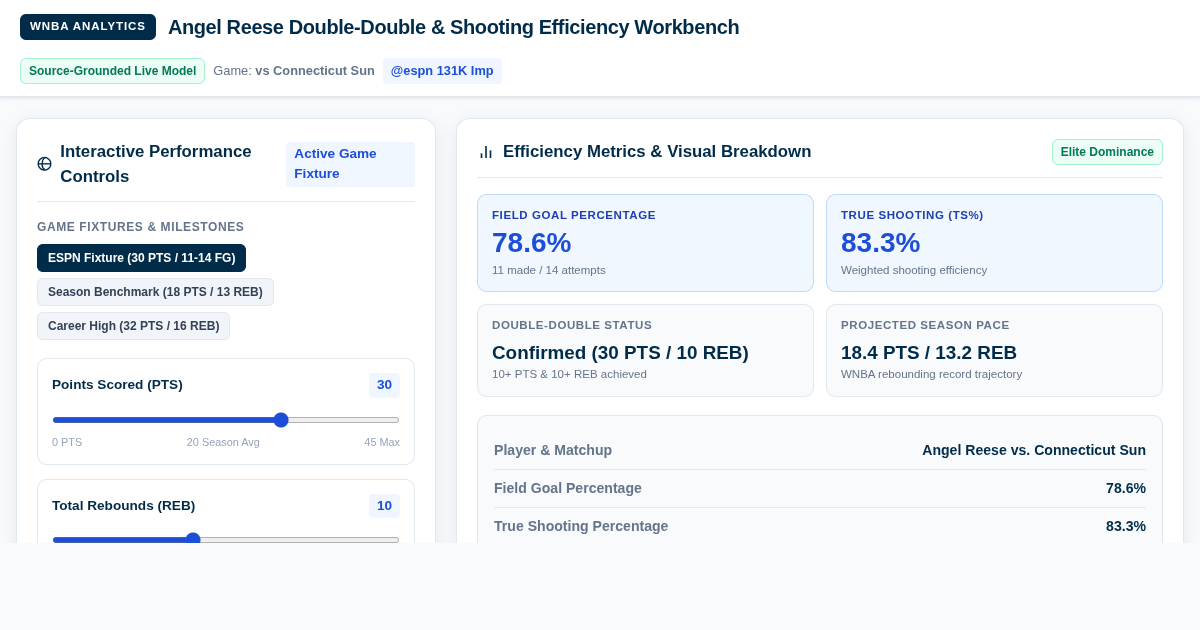This screenshot has height=630, width=1200.
Task: Click the page title Angel Reese Double-Double Workbench
Action: (454, 27)
